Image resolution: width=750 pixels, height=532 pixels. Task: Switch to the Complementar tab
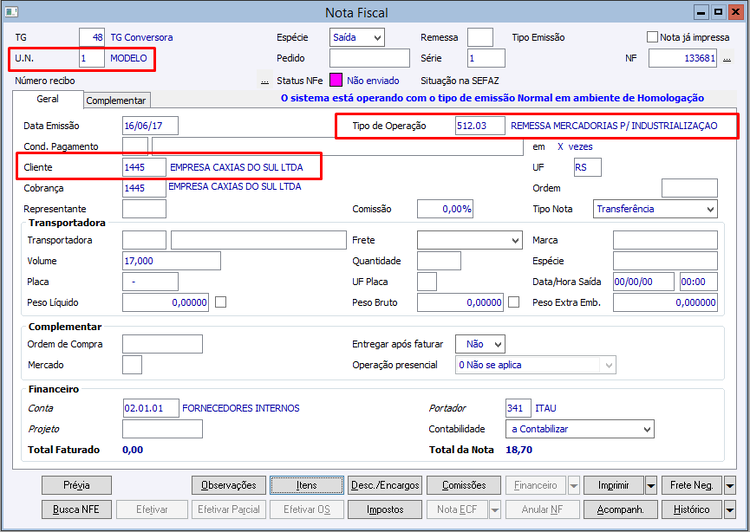point(116,100)
